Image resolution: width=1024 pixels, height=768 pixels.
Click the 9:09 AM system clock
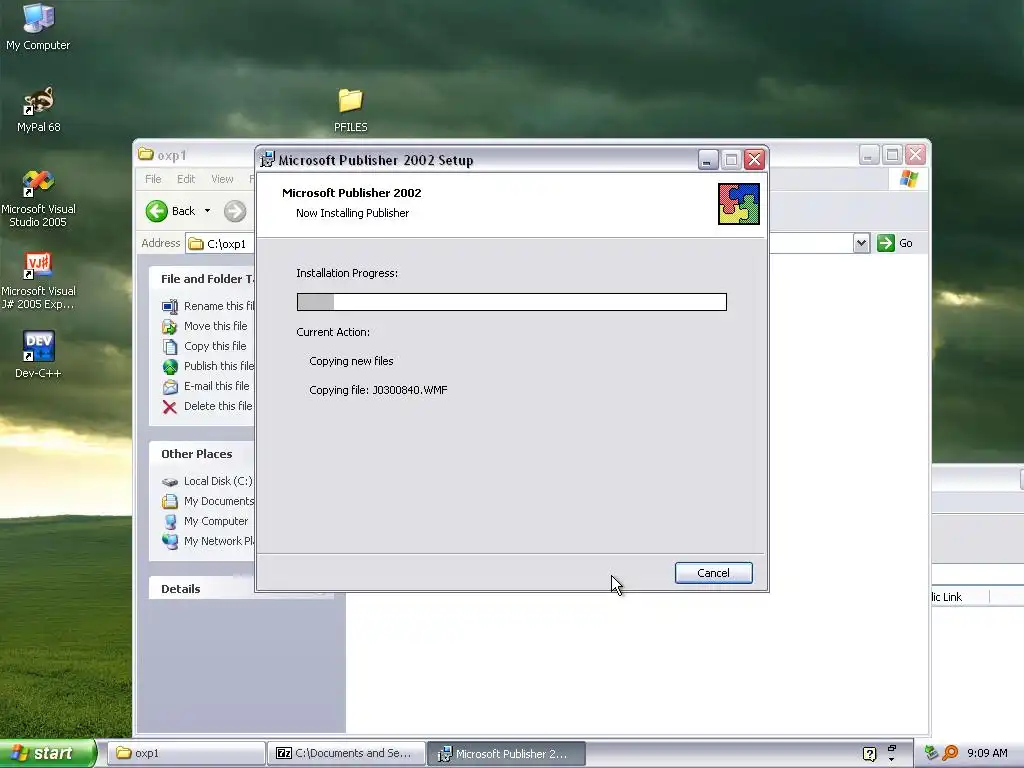coord(987,753)
